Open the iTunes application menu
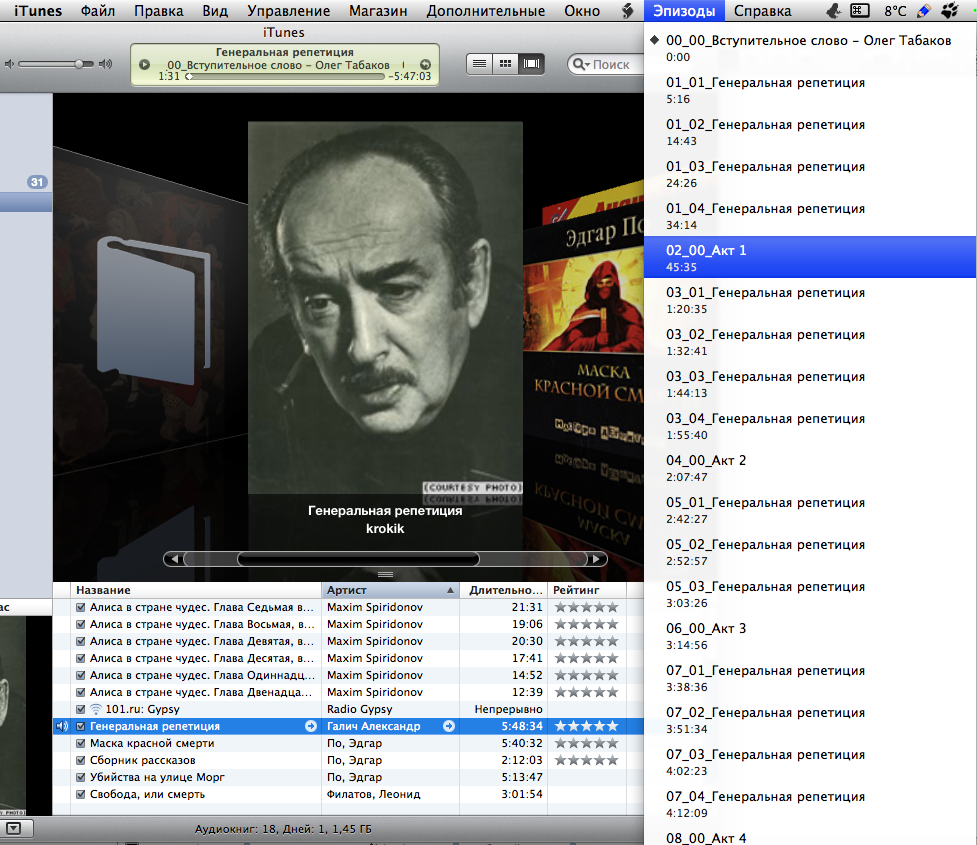The height and width of the screenshot is (845, 977). coord(38,11)
